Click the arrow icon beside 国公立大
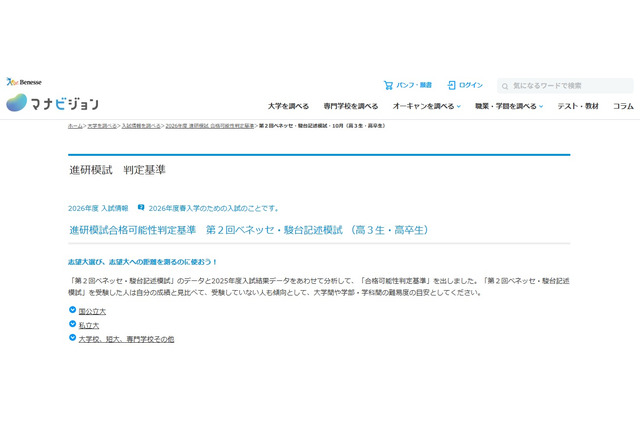Screen dimensions: 640x426 pos(72,310)
